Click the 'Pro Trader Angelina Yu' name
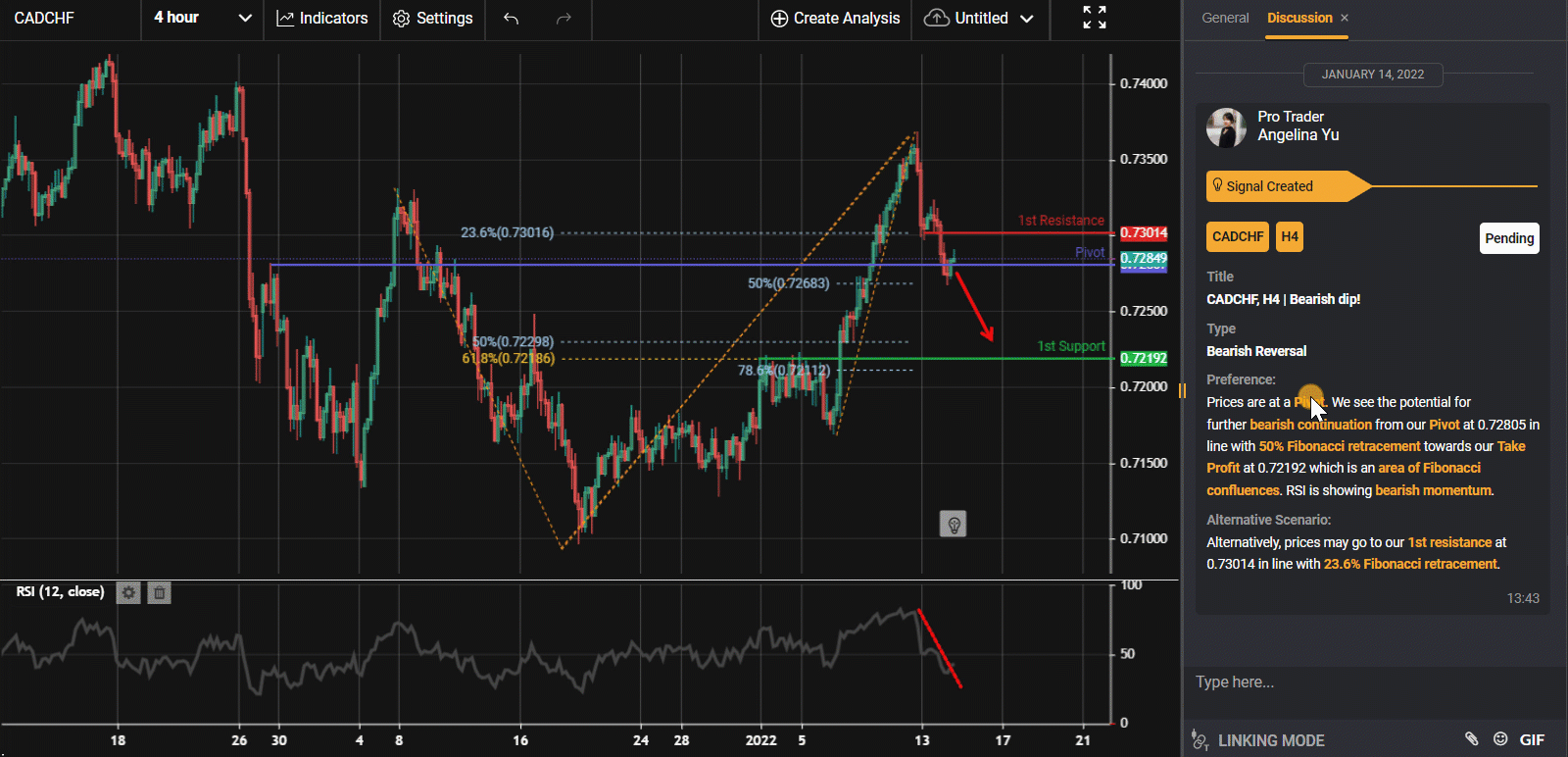1568x757 pixels. coord(1298,126)
